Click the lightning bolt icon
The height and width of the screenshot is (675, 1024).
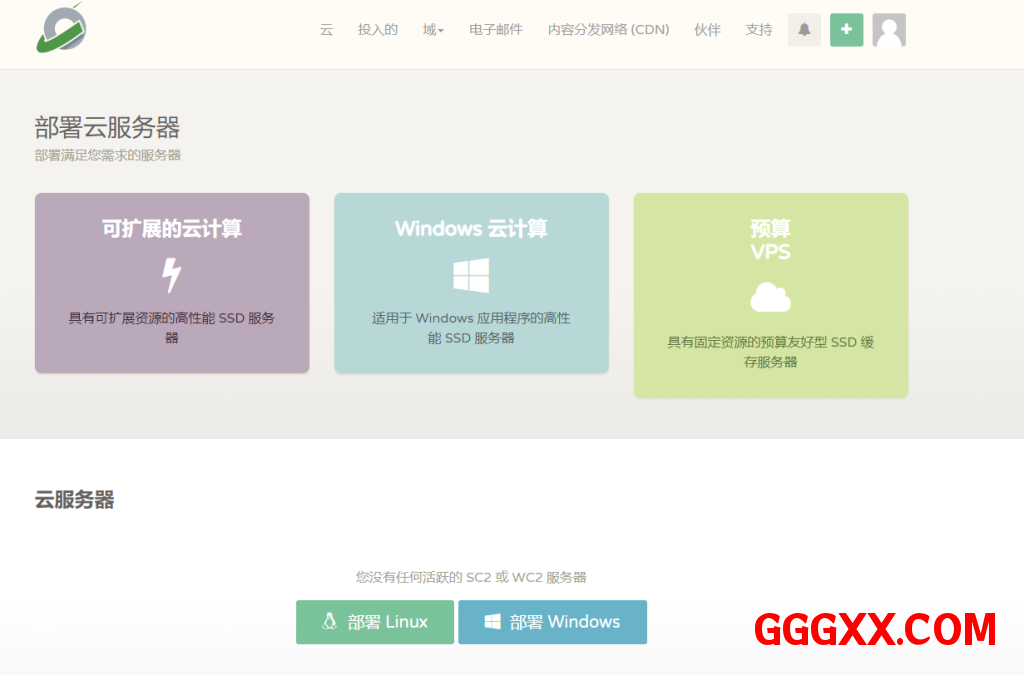172,275
